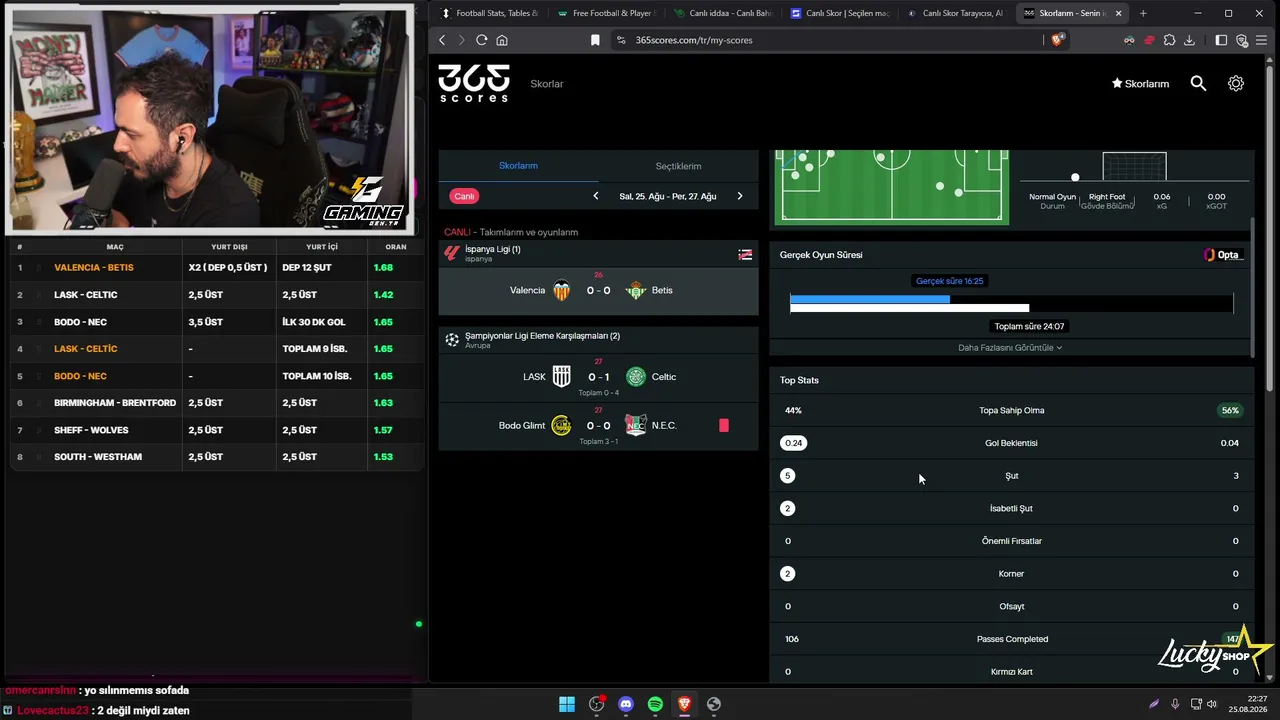Click the Opta provider logo
This screenshot has width=1280, height=720.
1222,255
